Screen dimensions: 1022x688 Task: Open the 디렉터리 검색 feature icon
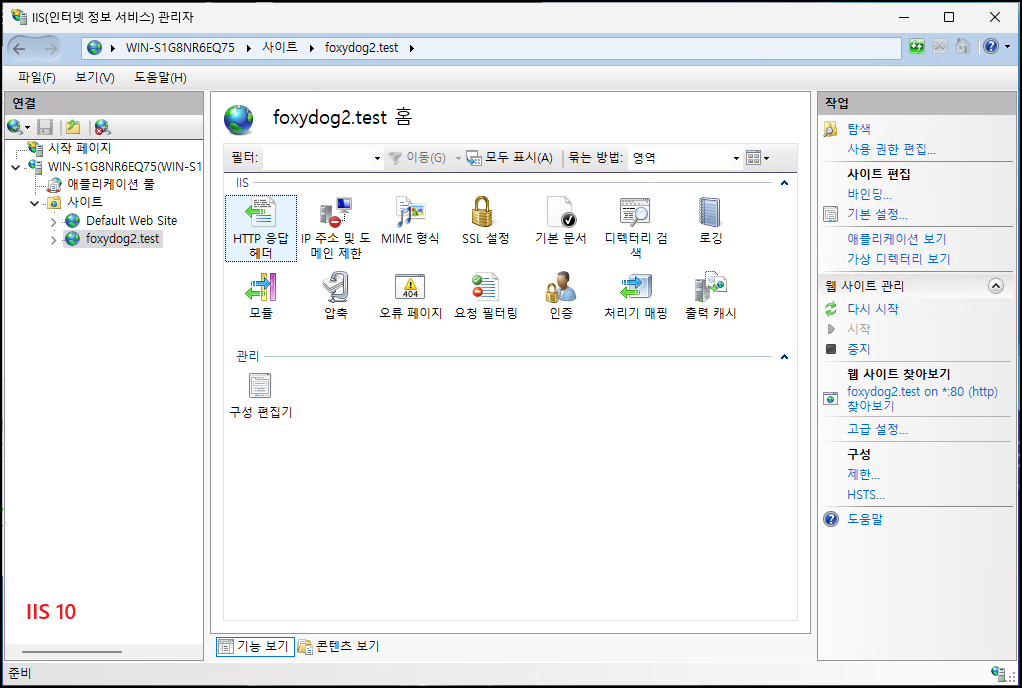pyautogui.click(x=635, y=228)
